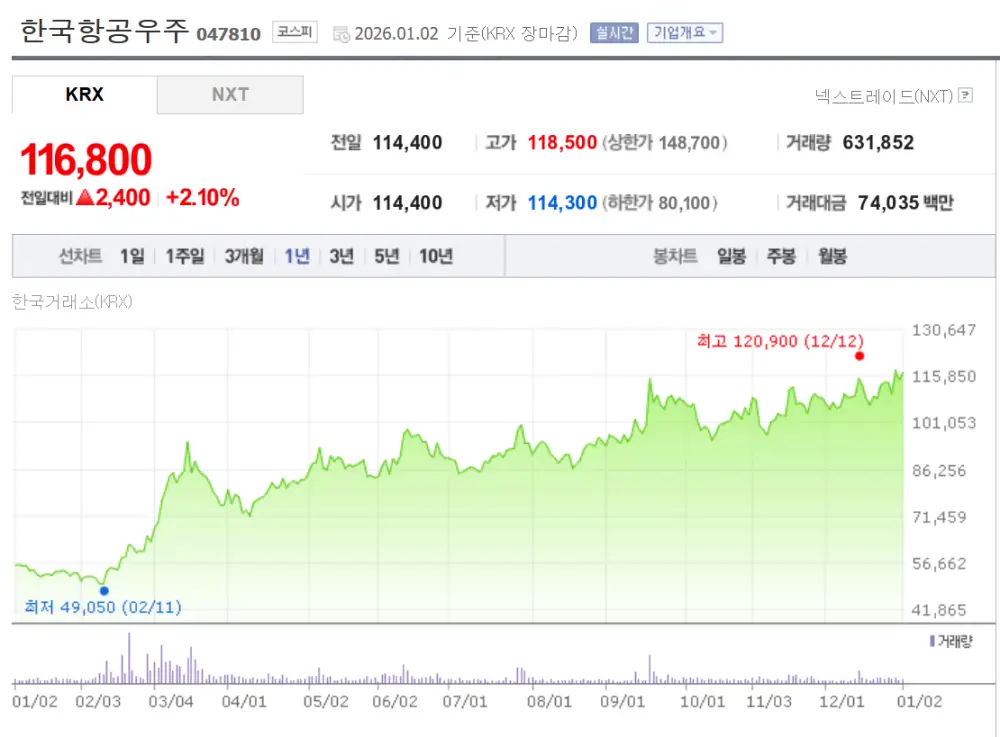Click the 하한가 80,100 text
This screenshot has width=1000, height=737.
pyautogui.click(x=659, y=203)
